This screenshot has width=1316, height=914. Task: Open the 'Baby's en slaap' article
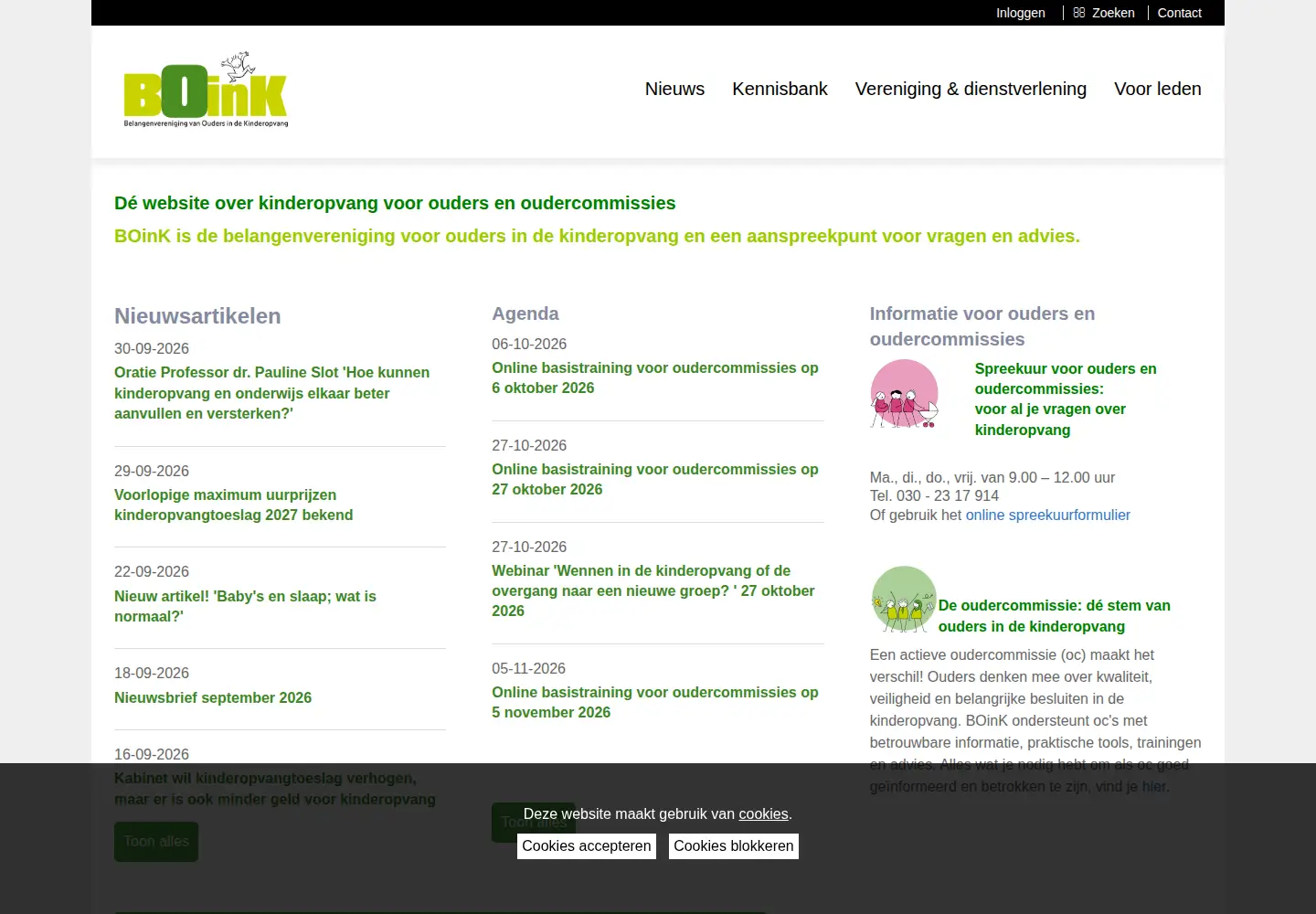(x=245, y=606)
